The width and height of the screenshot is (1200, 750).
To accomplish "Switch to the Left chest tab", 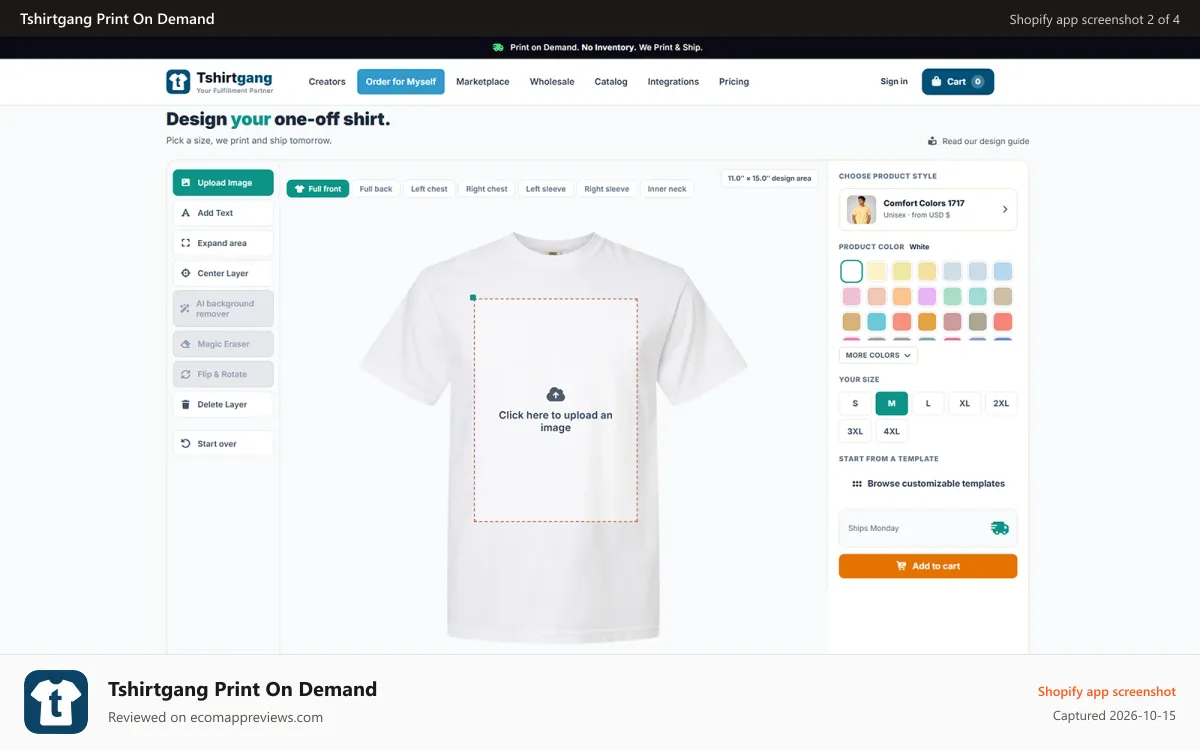I will [429, 189].
